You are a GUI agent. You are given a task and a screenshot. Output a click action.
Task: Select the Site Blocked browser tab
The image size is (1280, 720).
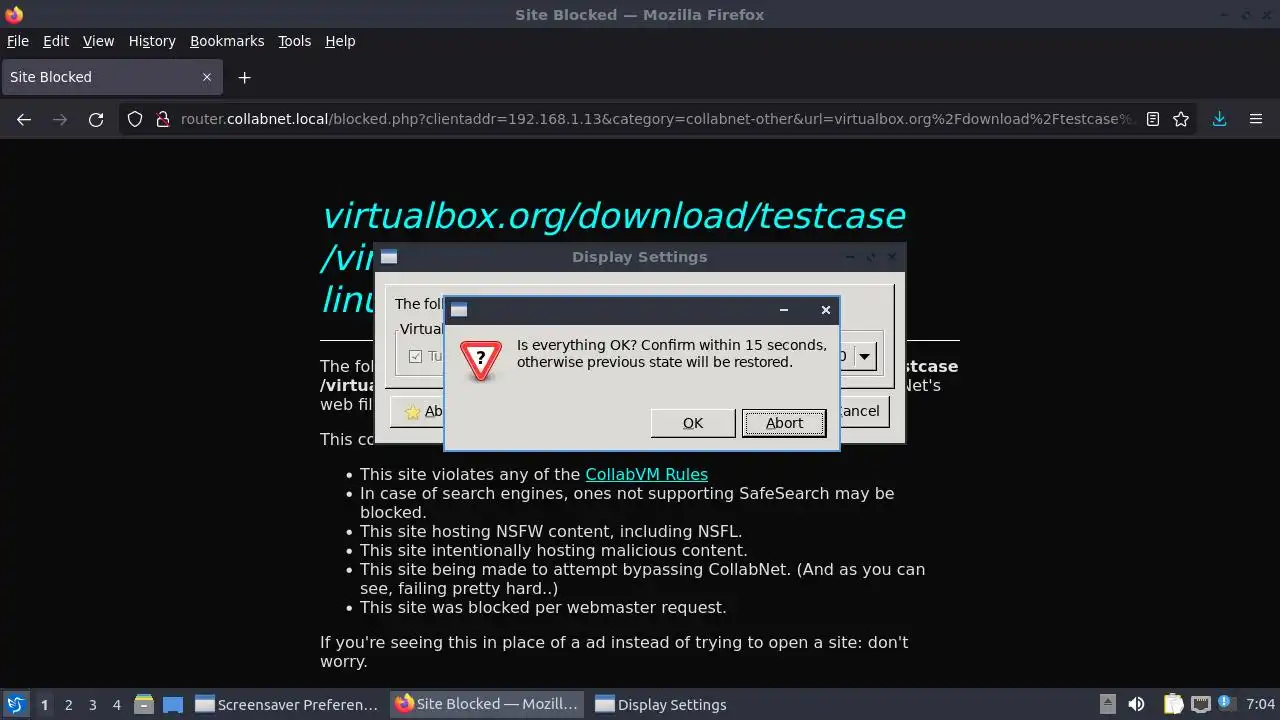point(111,77)
